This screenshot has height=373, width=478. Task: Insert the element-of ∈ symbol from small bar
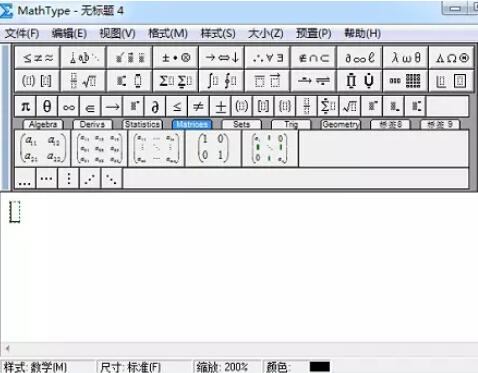90,107
